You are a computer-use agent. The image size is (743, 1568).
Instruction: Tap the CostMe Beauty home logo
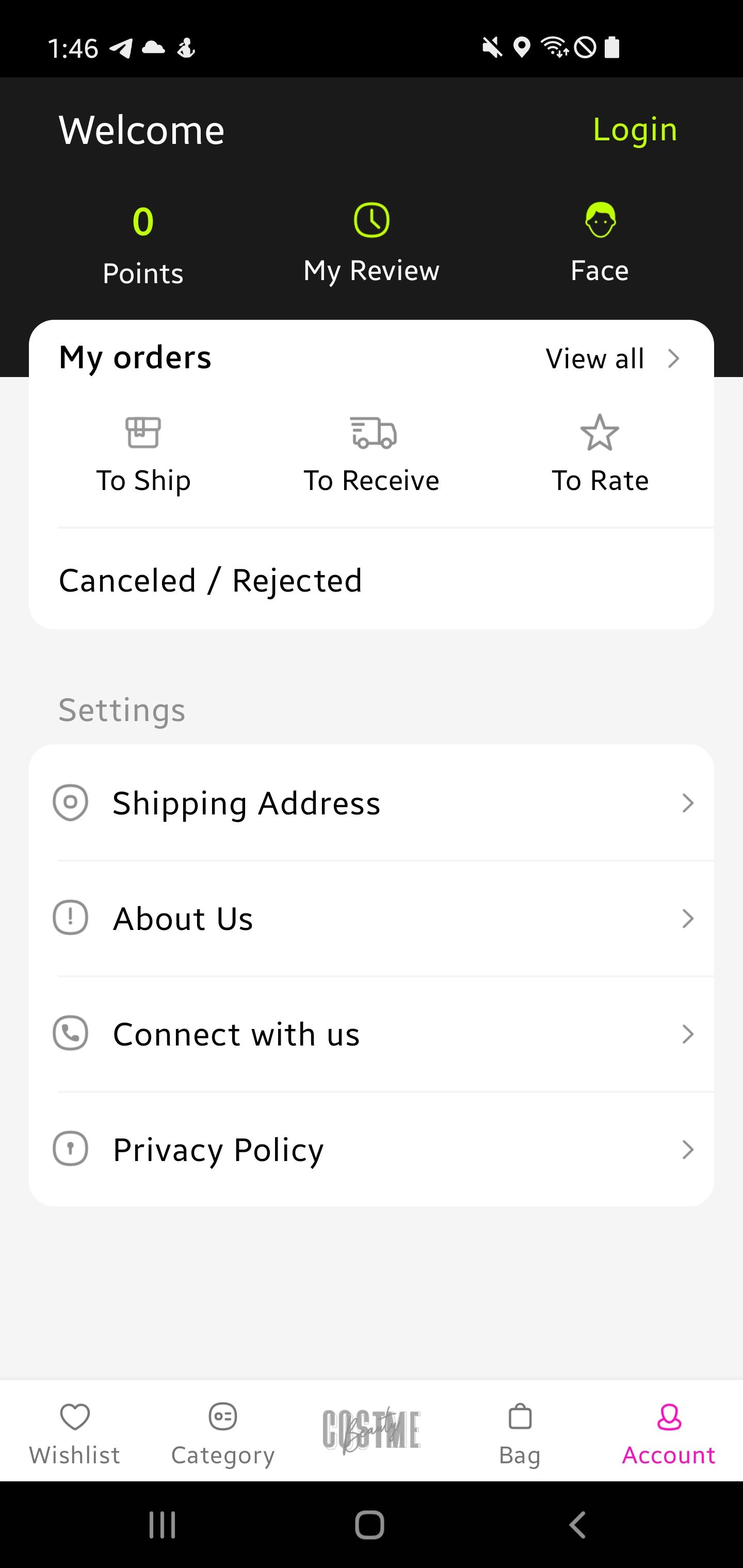tap(372, 1430)
